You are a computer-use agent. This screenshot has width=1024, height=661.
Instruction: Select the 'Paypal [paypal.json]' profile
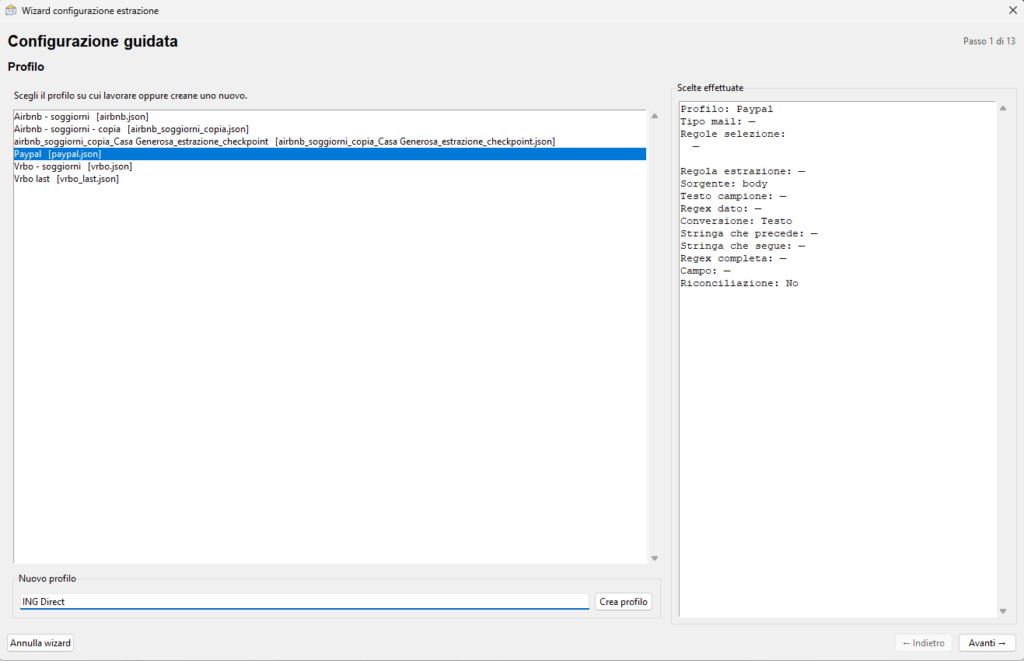[330, 153]
